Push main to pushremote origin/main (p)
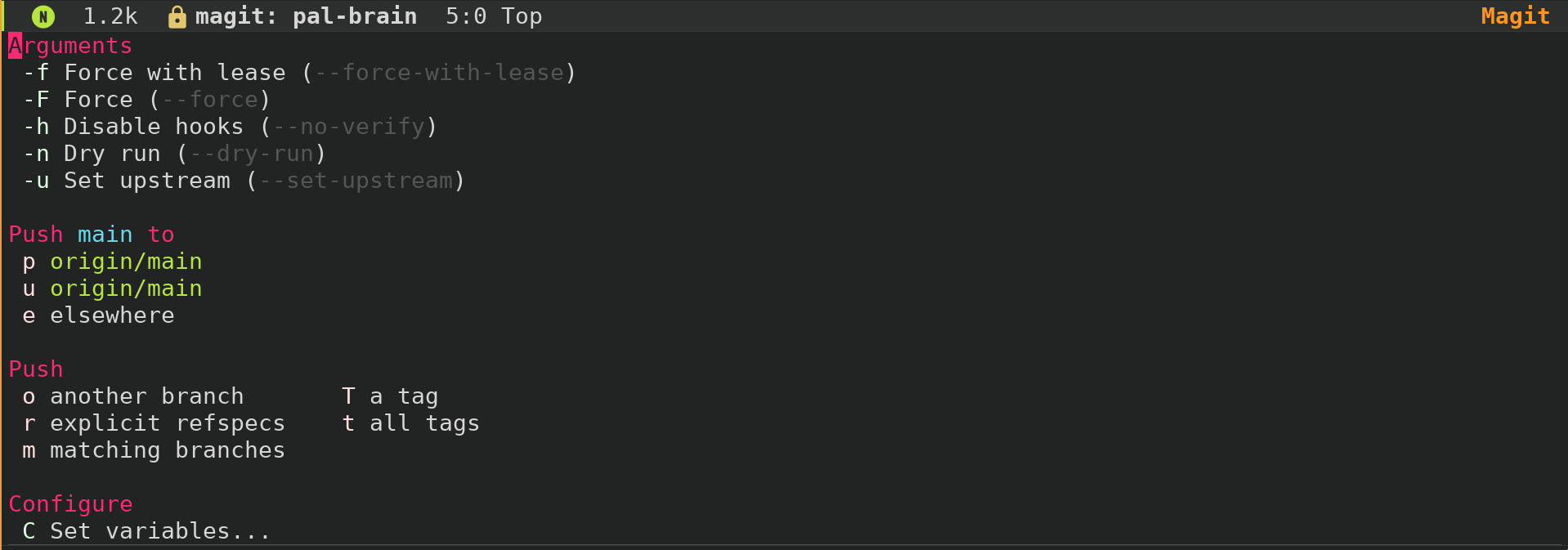1568x550 pixels. (113, 262)
